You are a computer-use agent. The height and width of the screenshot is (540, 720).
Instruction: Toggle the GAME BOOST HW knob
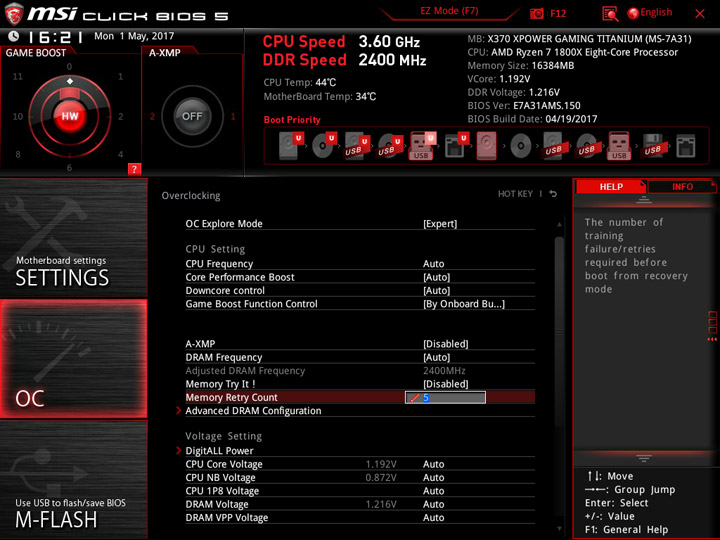tap(70, 116)
